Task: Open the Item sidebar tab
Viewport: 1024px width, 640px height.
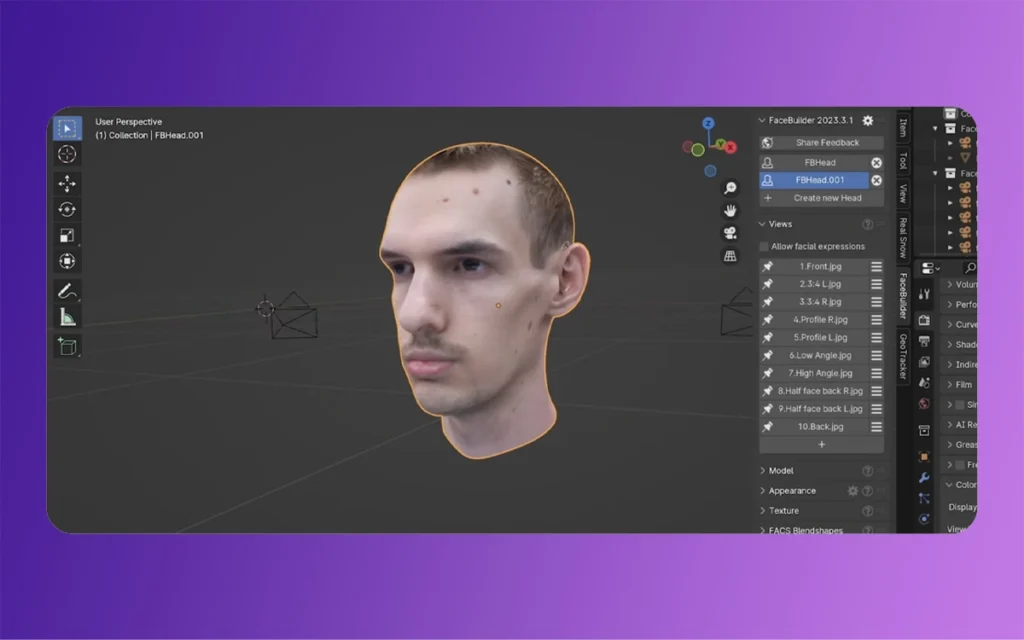Action: 905,125
